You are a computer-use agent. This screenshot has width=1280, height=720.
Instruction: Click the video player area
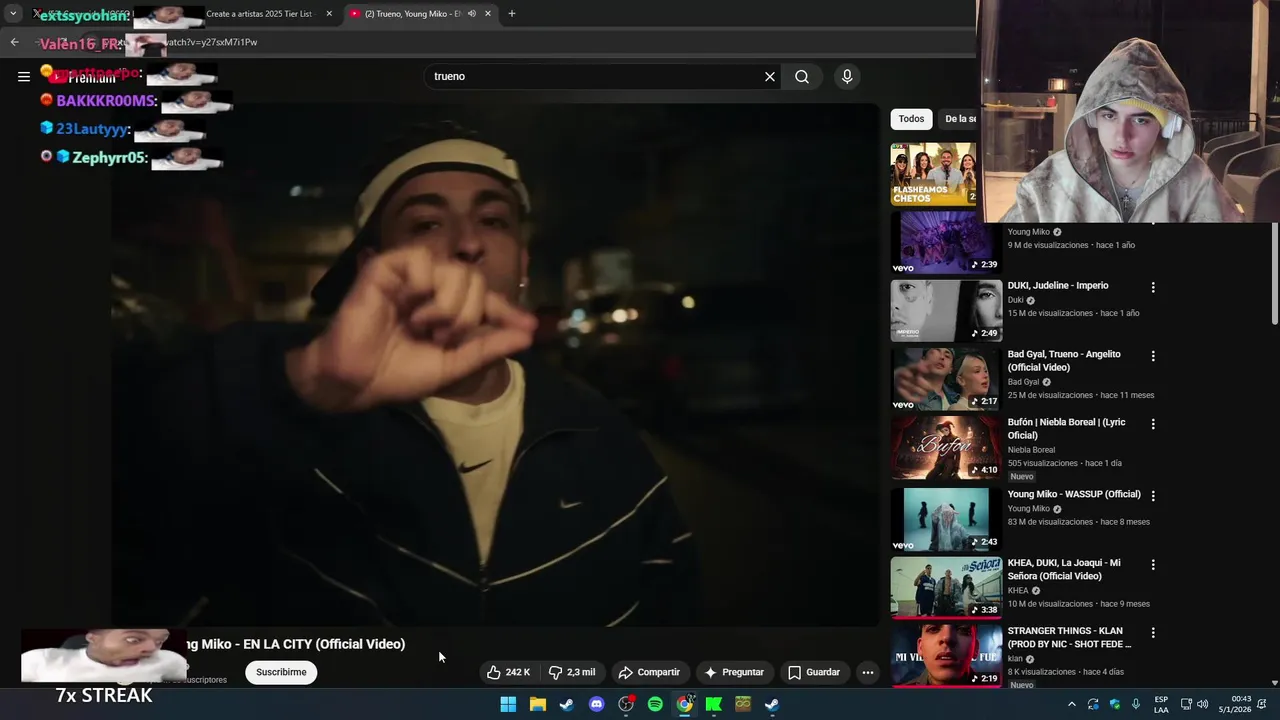pyautogui.click(x=496, y=365)
